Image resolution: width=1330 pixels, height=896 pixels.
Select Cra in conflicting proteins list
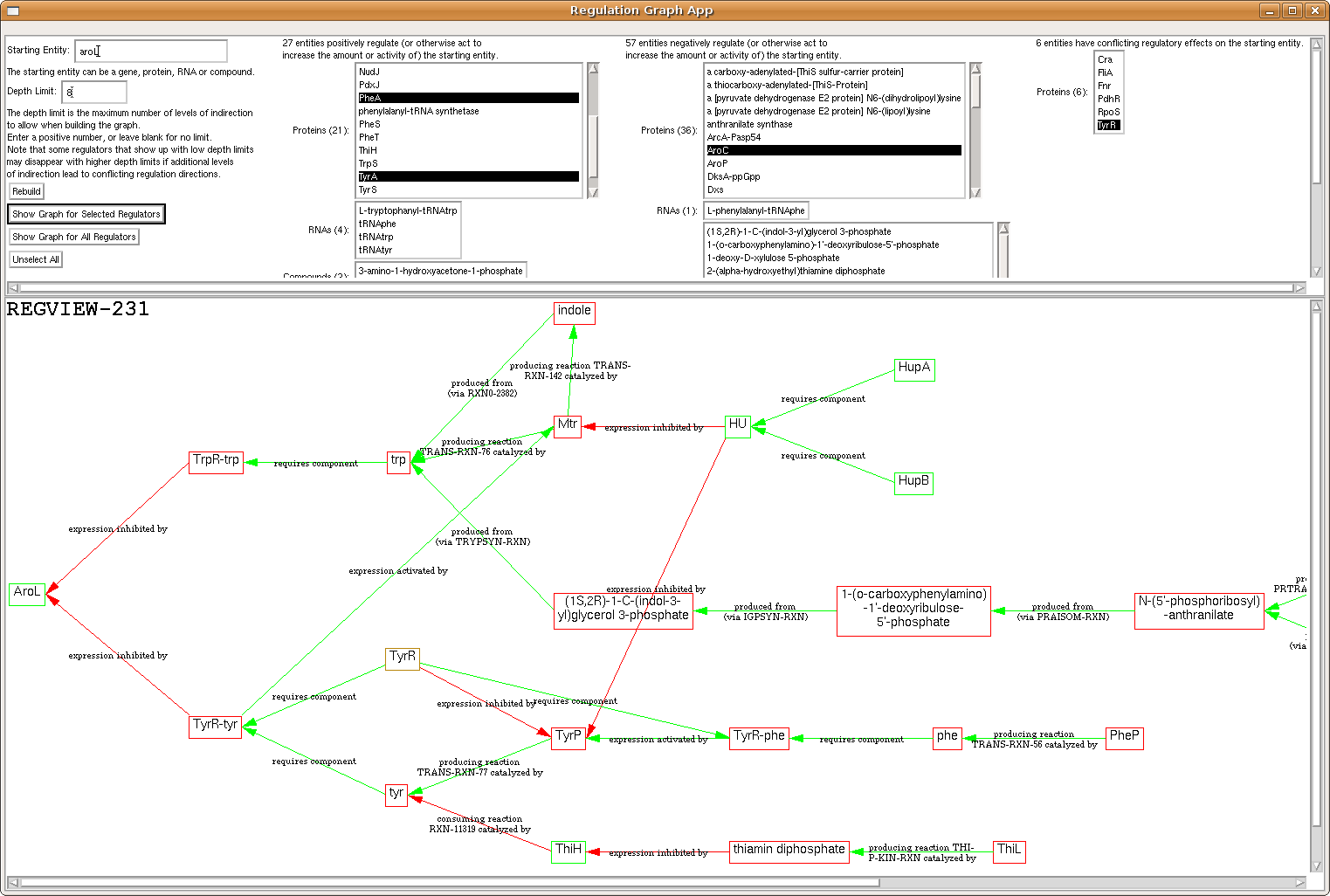tap(1108, 59)
